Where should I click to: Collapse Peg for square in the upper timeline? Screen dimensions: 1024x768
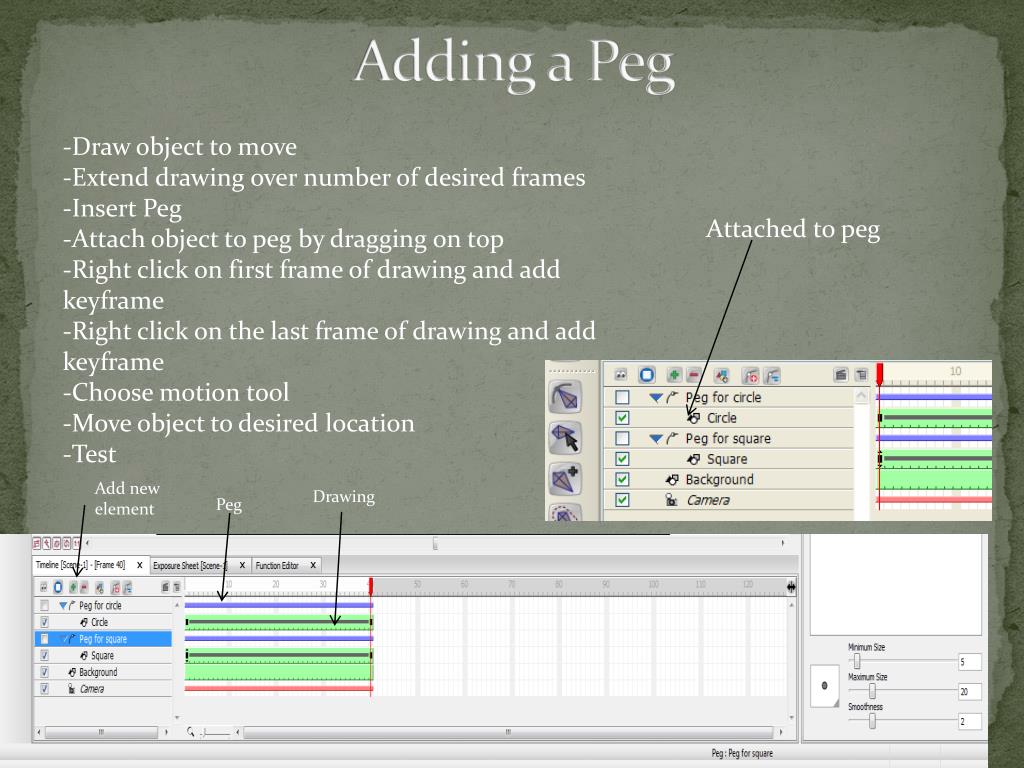656,439
